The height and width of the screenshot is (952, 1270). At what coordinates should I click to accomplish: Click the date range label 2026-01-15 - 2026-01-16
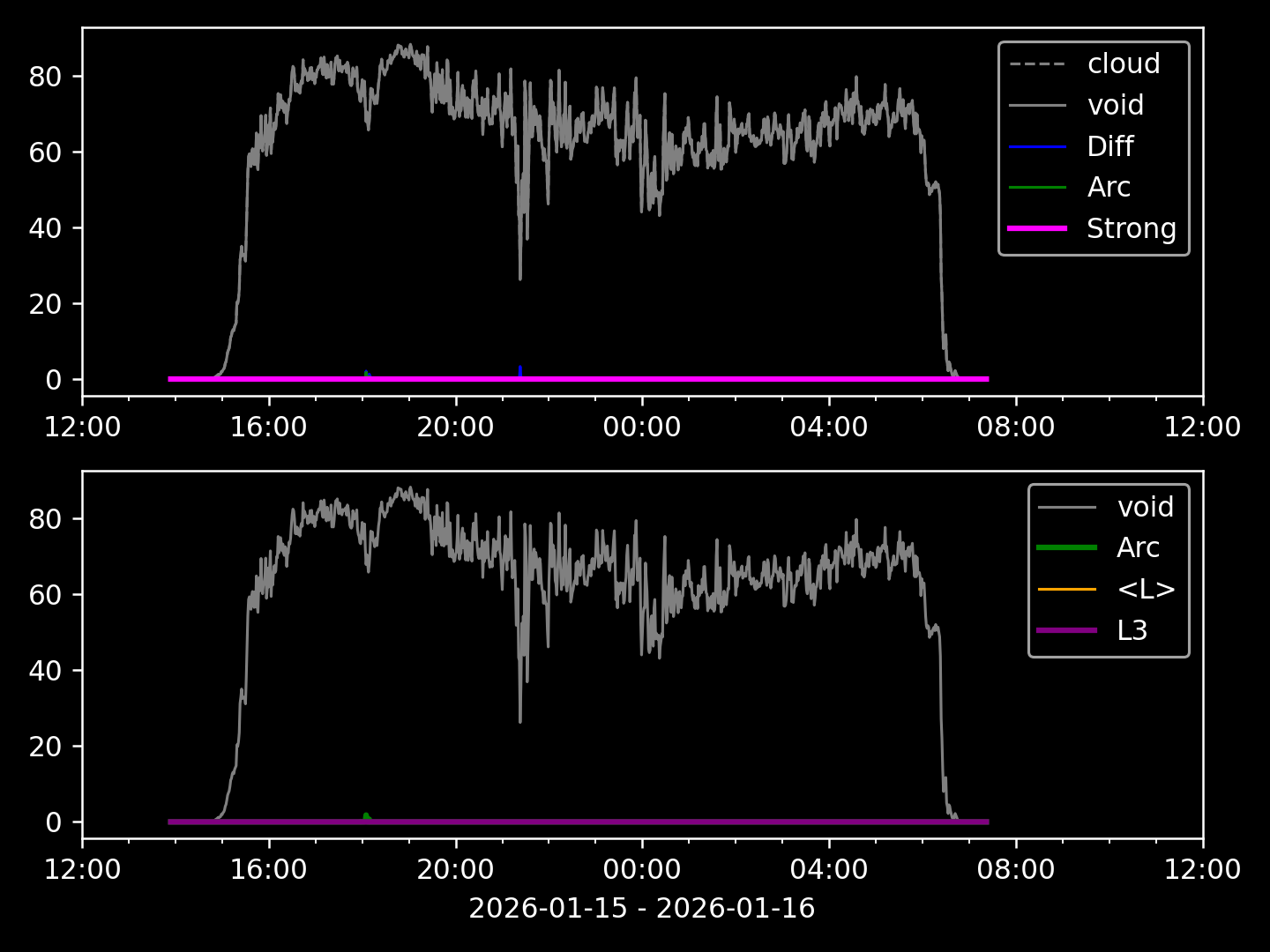pos(641,908)
